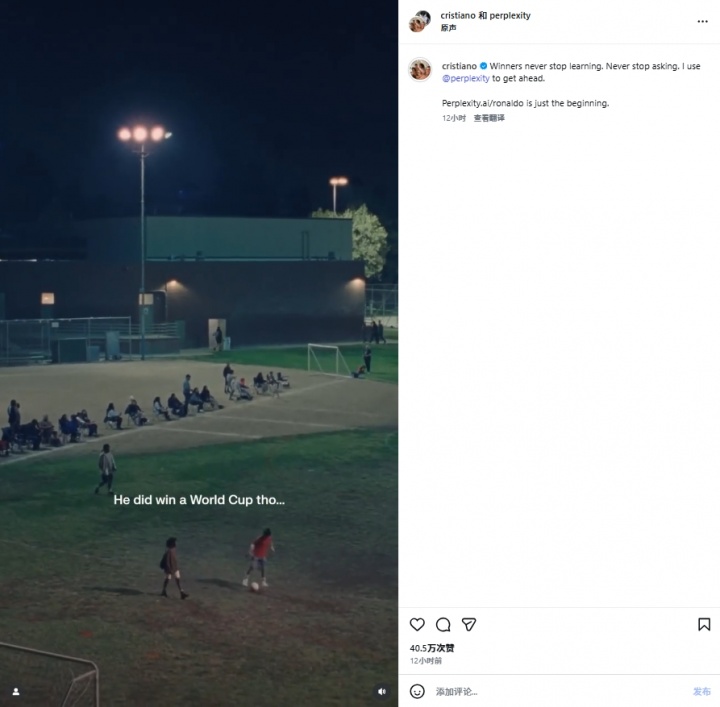Click the combined profile avatars in the header
The image size is (720, 707).
420,21
